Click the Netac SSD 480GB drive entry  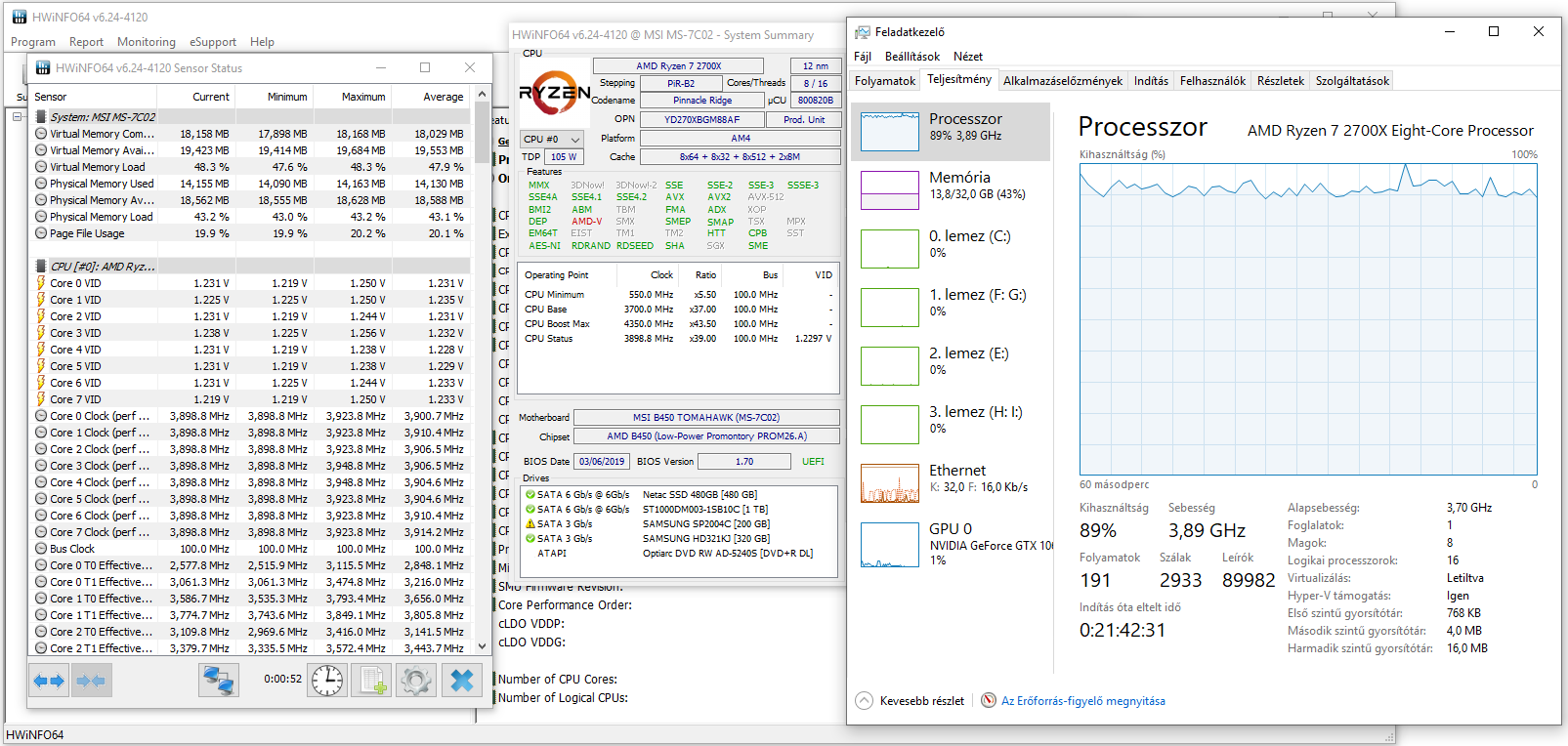(x=699, y=495)
